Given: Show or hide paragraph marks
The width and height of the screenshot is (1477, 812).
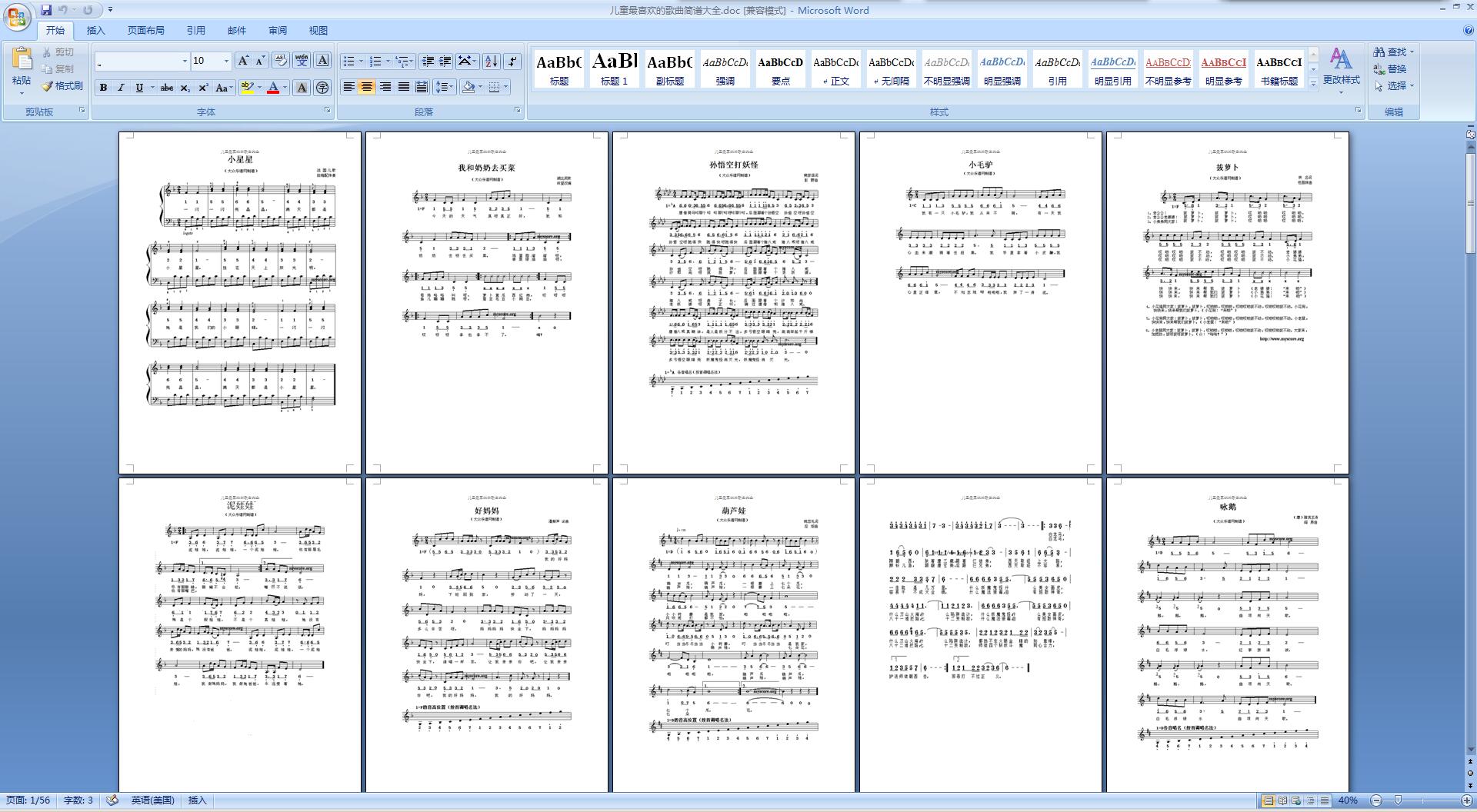Looking at the screenshot, I should [513, 61].
